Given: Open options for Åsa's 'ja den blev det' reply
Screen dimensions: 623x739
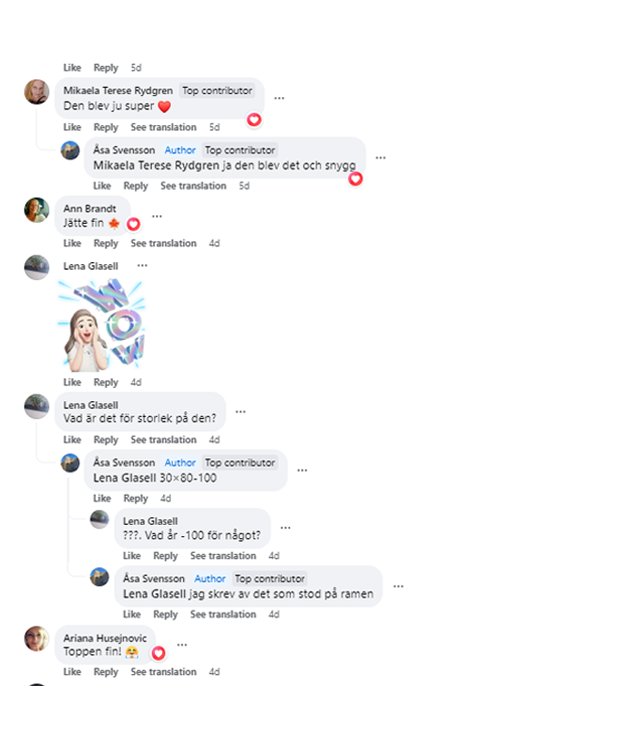Looking at the screenshot, I should (x=380, y=157).
